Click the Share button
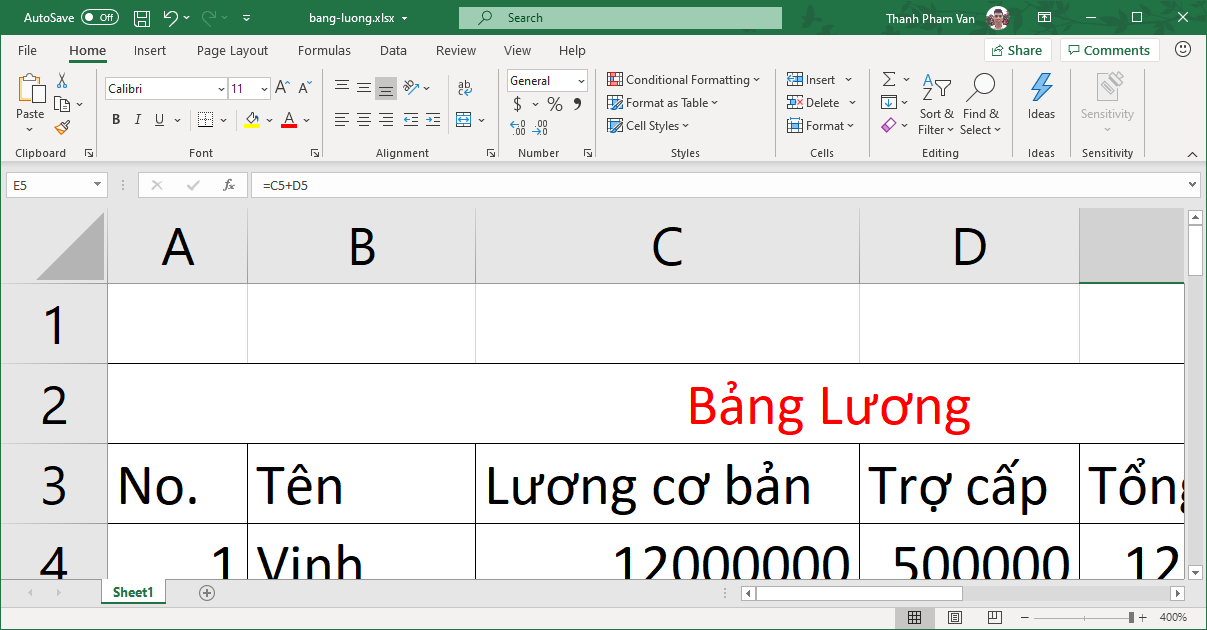 coord(1017,50)
